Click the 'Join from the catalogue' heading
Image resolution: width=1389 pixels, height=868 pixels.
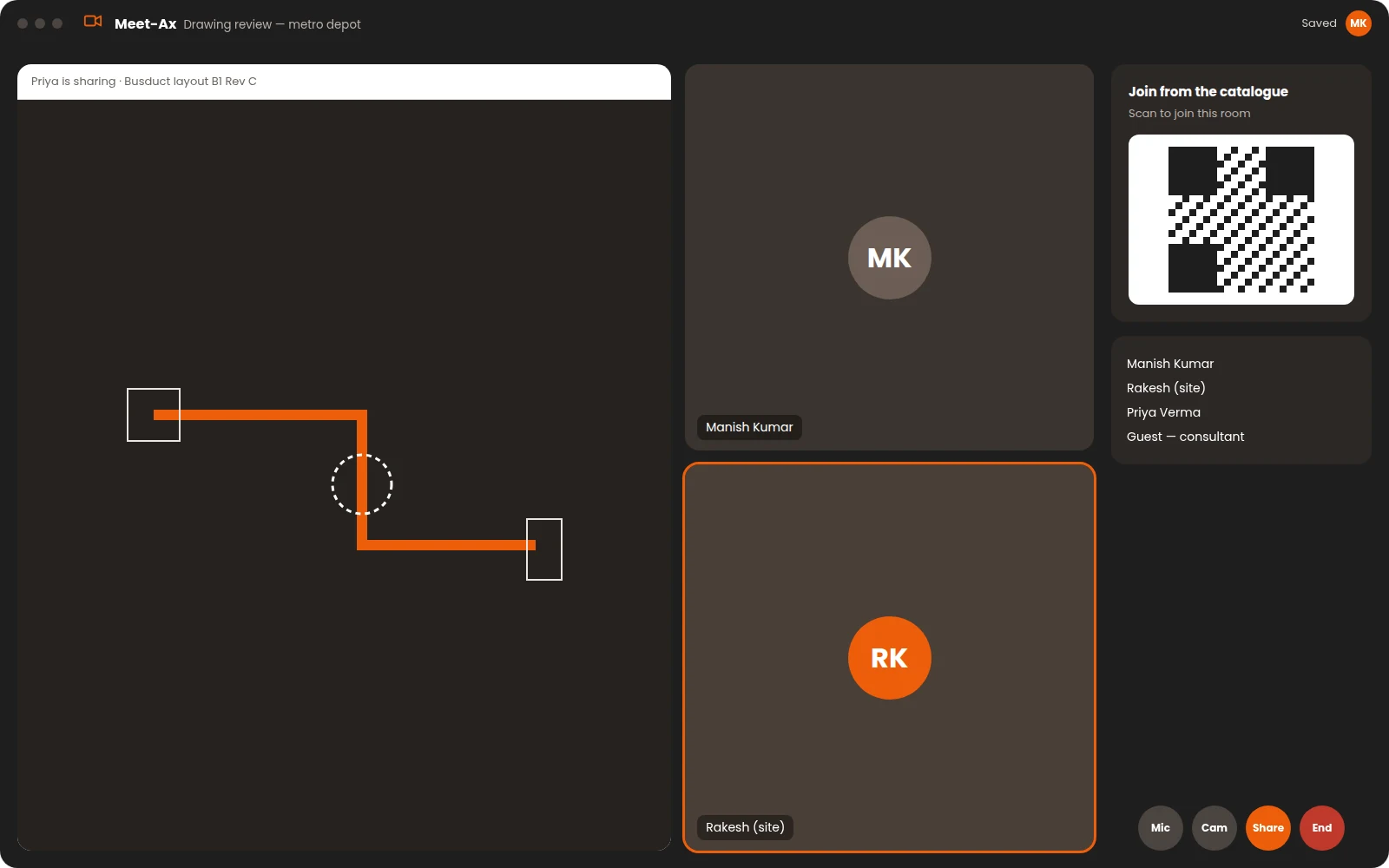click(x=1208, y=91)
